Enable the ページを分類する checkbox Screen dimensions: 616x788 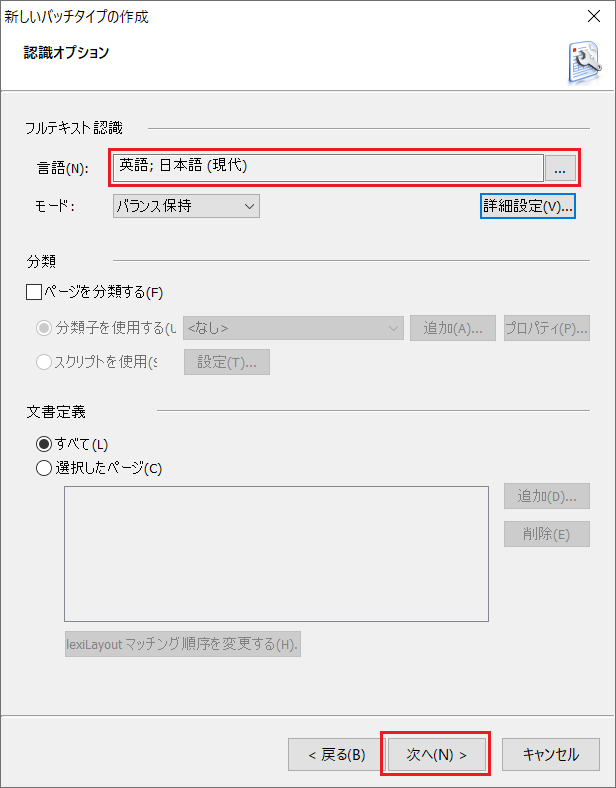click(34, 292)
